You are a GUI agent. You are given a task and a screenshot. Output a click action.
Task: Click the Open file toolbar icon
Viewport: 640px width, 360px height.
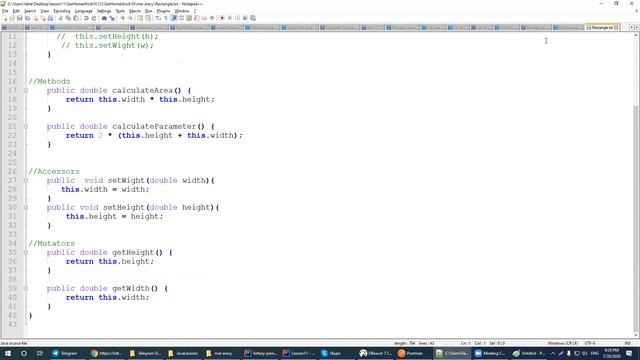click(x=12, y=18)
